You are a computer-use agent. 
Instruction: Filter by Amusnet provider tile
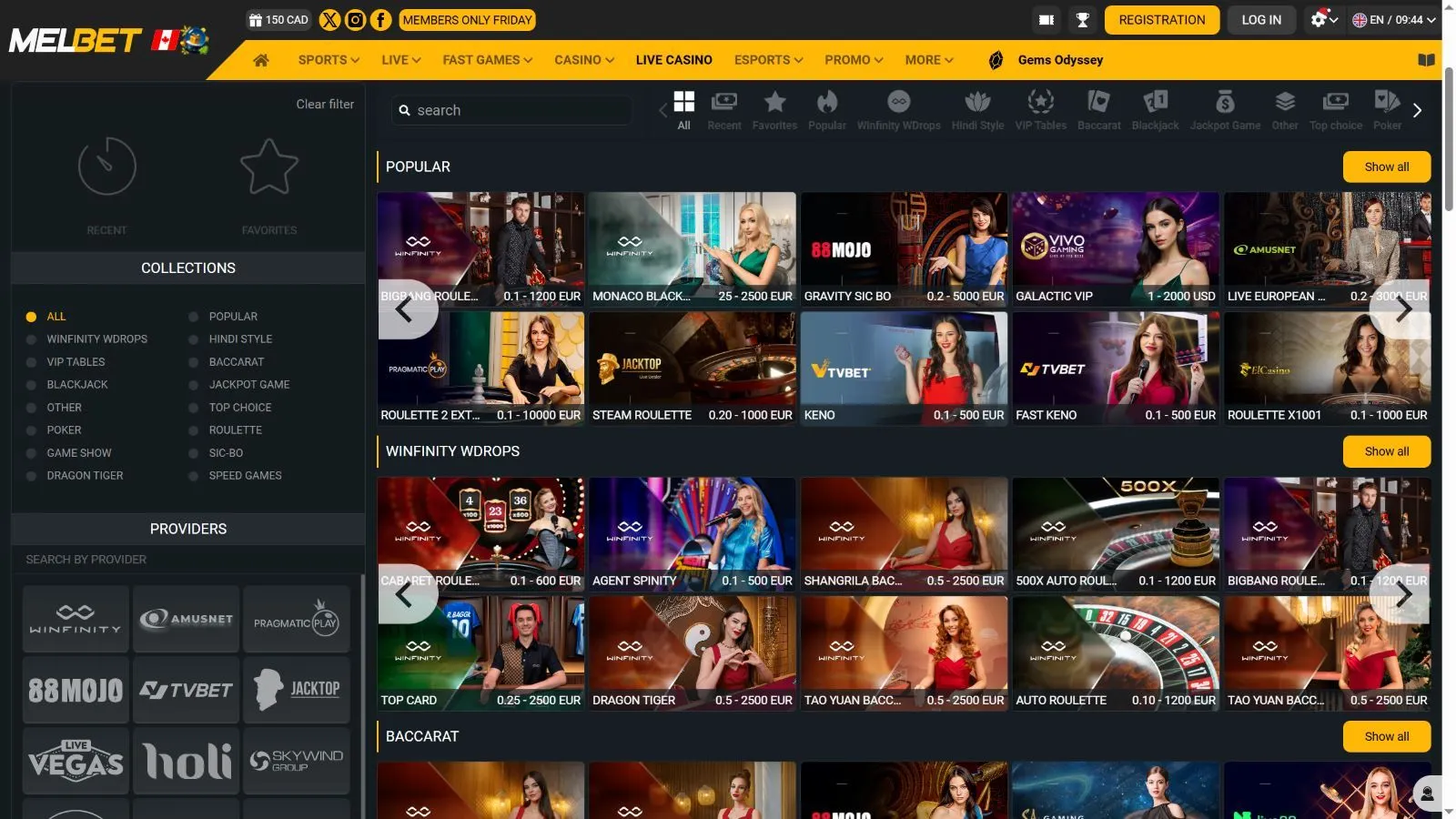click(x=187, y=619)
